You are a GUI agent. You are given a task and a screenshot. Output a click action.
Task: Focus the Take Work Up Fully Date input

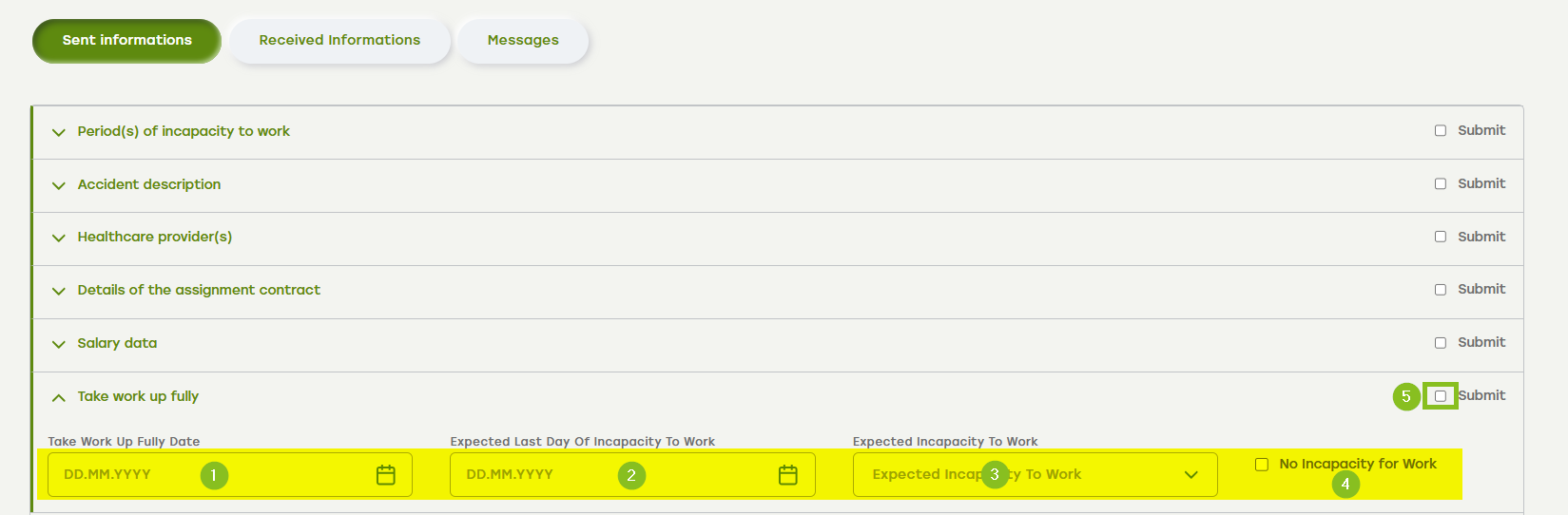point(229,474)
